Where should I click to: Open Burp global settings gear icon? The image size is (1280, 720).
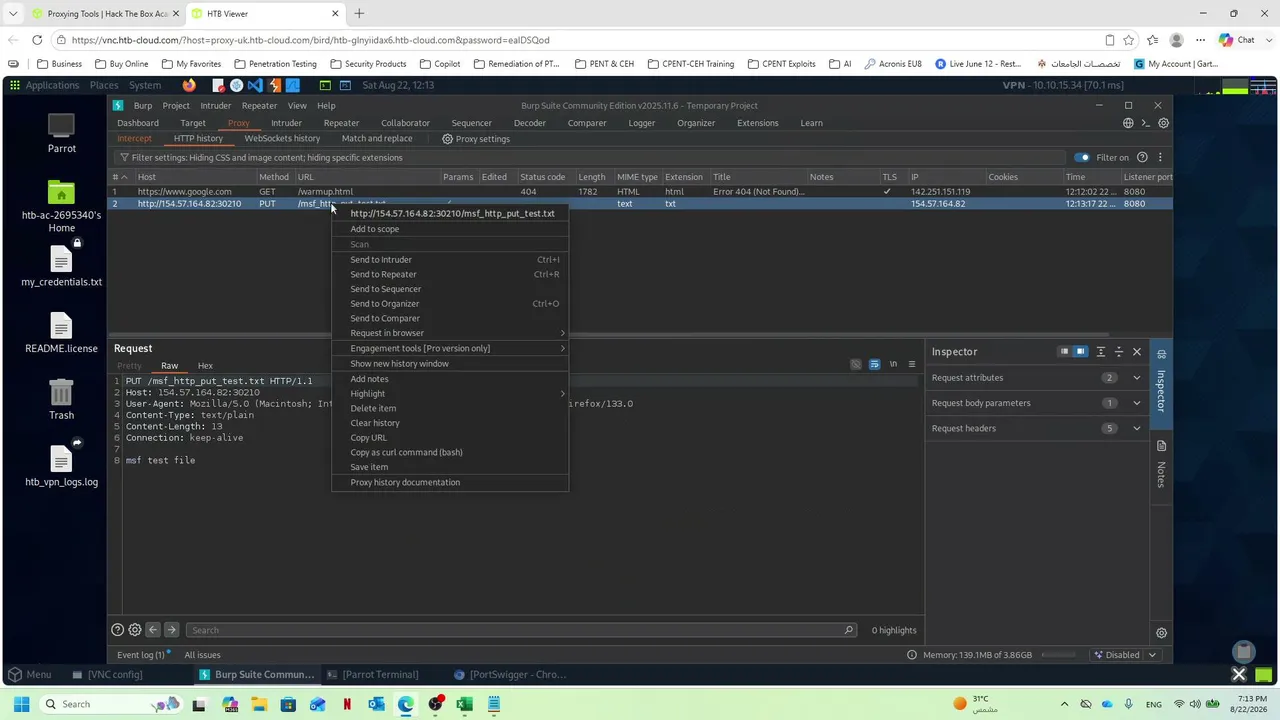coord(1163,123)
